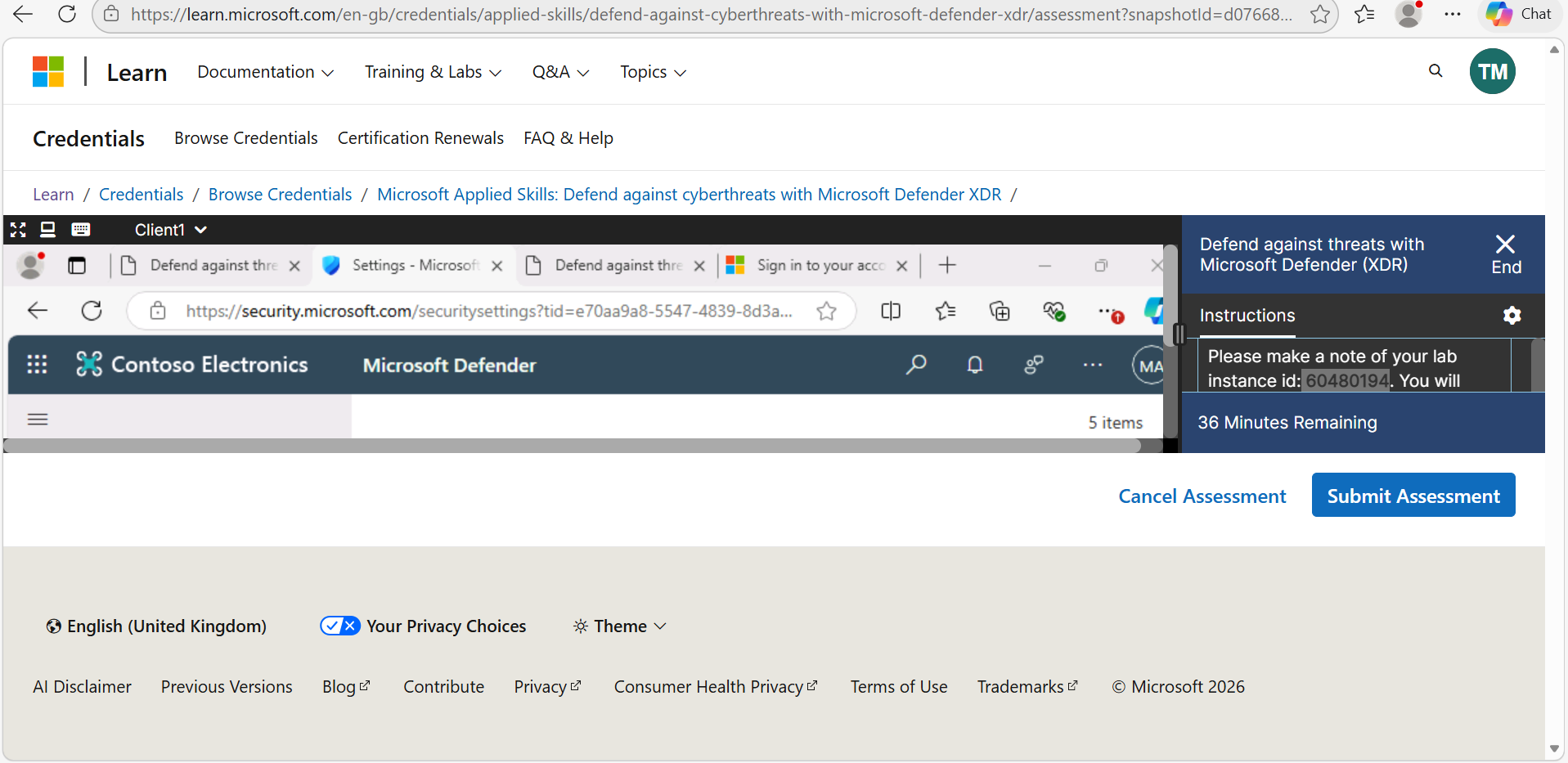Open Terms of Use footer link

tap(899, 687)
